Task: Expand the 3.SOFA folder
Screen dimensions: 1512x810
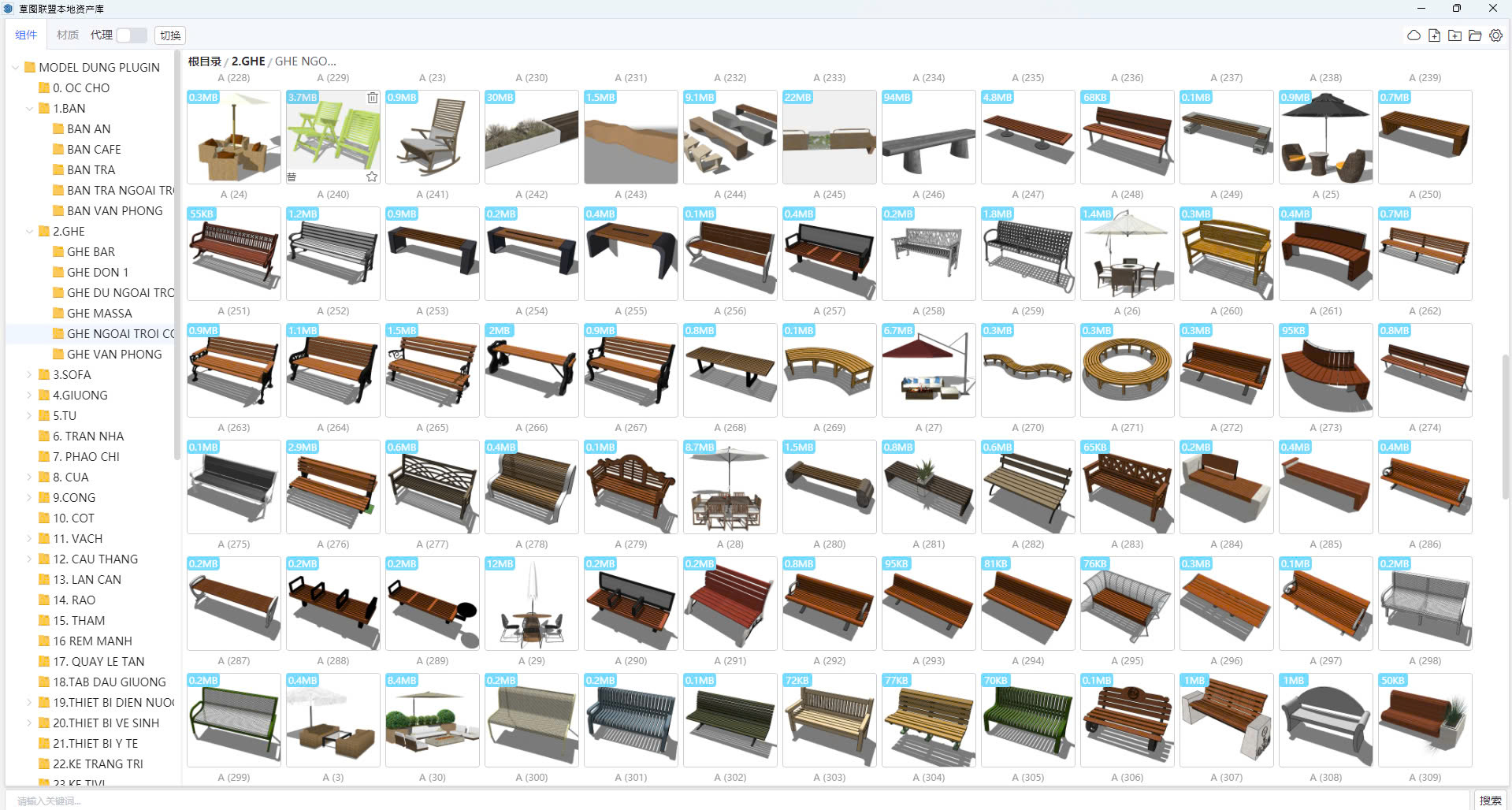Action: (30, 375)
